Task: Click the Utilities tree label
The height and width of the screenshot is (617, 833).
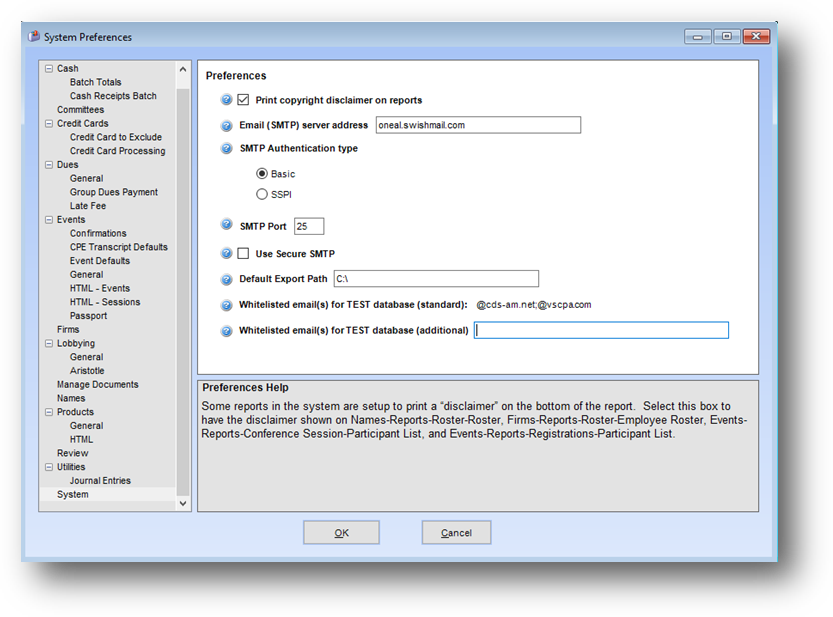Action: pyautogui.click(x=71, y=467)
